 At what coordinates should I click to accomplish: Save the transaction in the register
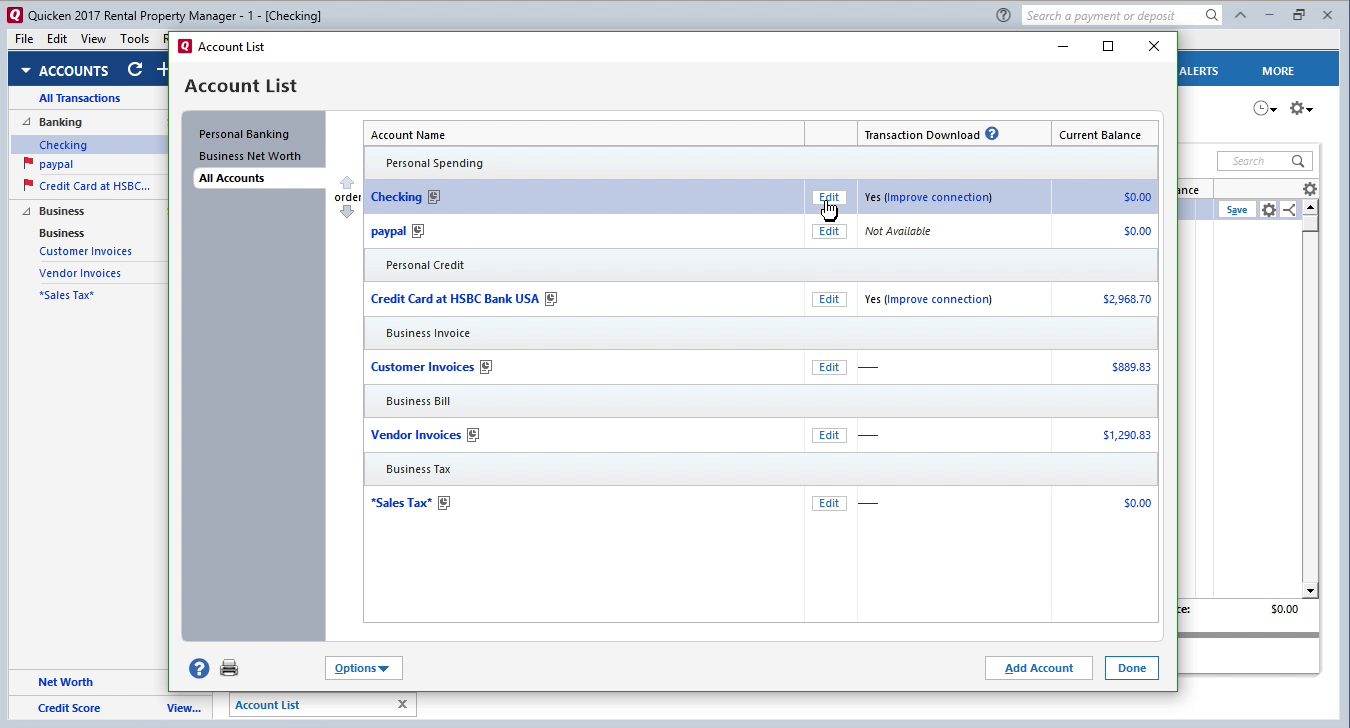(1237, 210)
